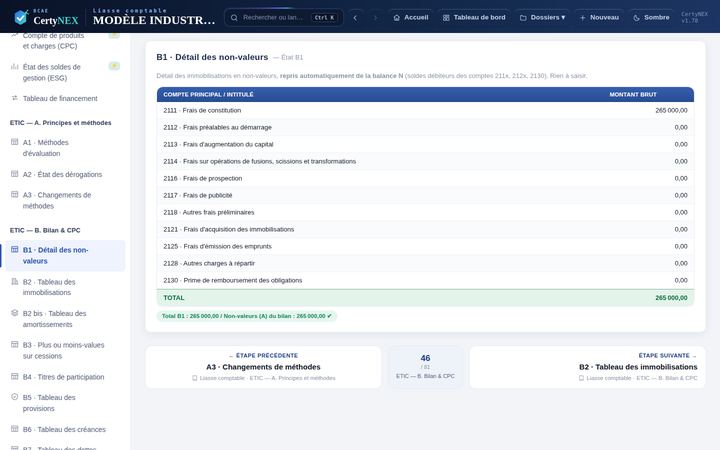Image resolution: width=720 pixels, height=450 pixels.
Task: Click the home icon beside Accueil
Action: (397, 17)
